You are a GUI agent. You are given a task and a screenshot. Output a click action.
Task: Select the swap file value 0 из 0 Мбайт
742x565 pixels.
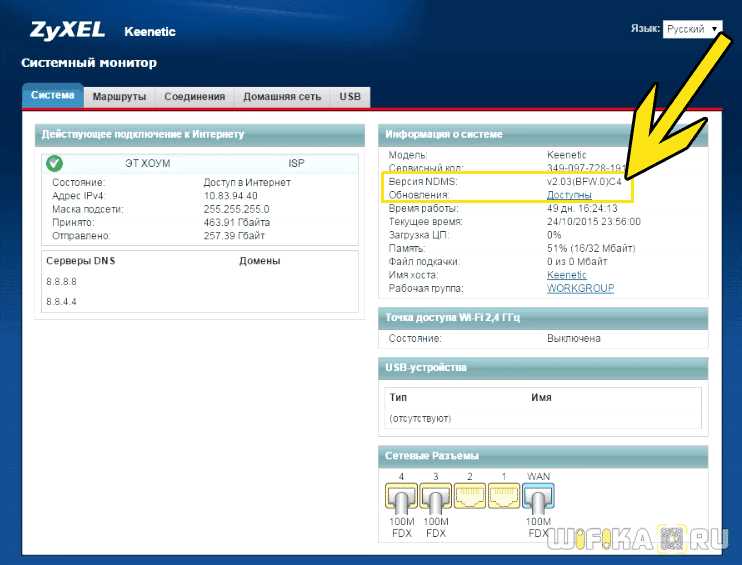point(577,261)
